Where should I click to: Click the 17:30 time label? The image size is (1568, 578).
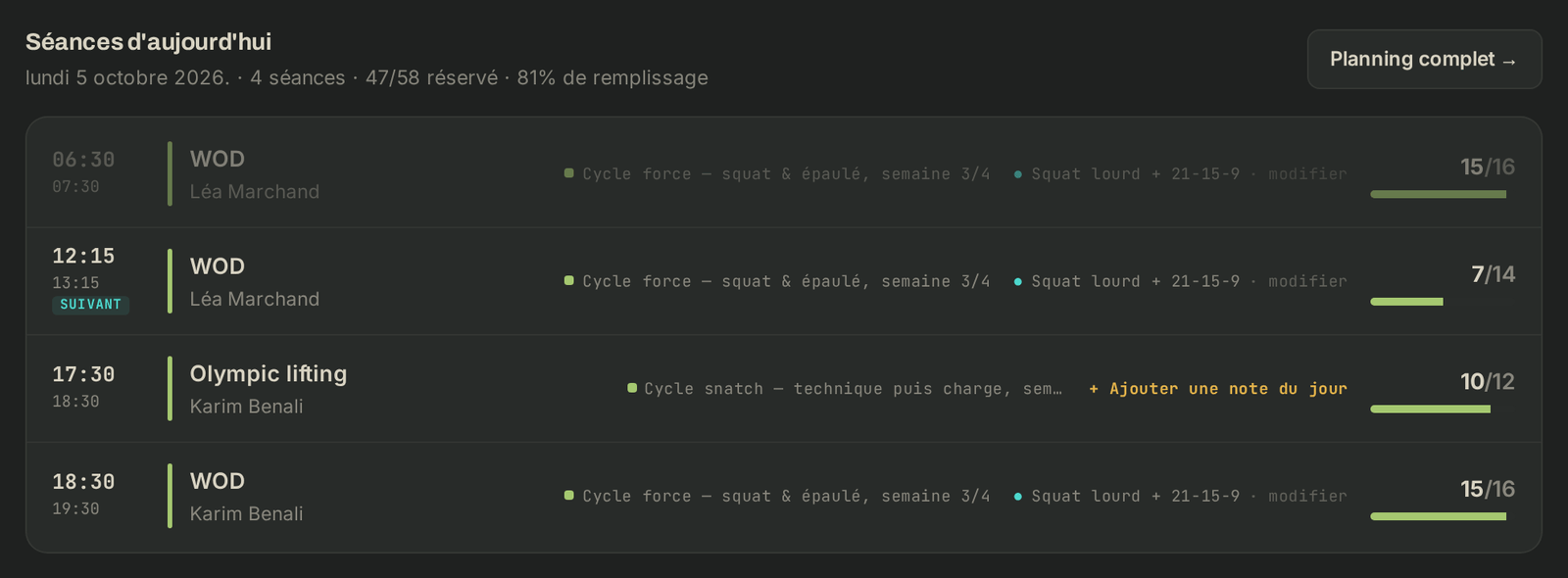[83, 374]
